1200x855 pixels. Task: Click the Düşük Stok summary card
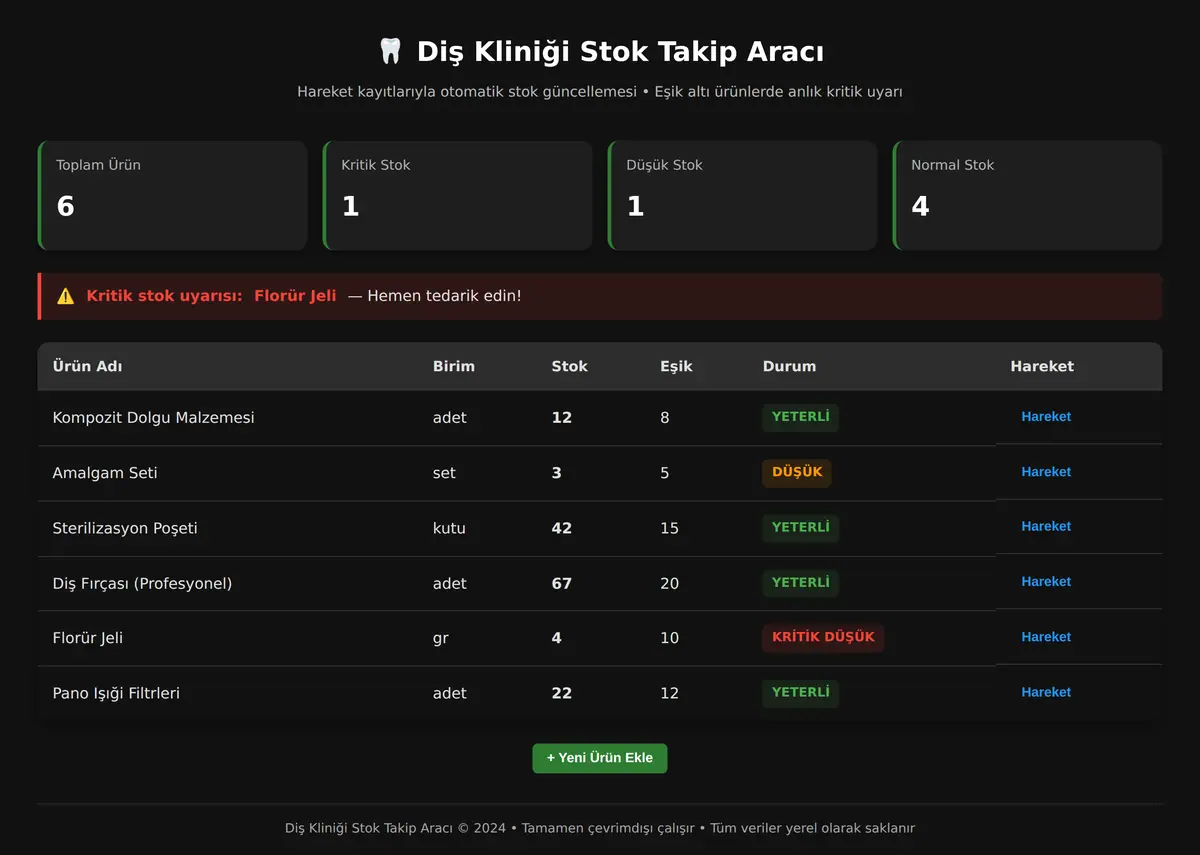[742, 195]
